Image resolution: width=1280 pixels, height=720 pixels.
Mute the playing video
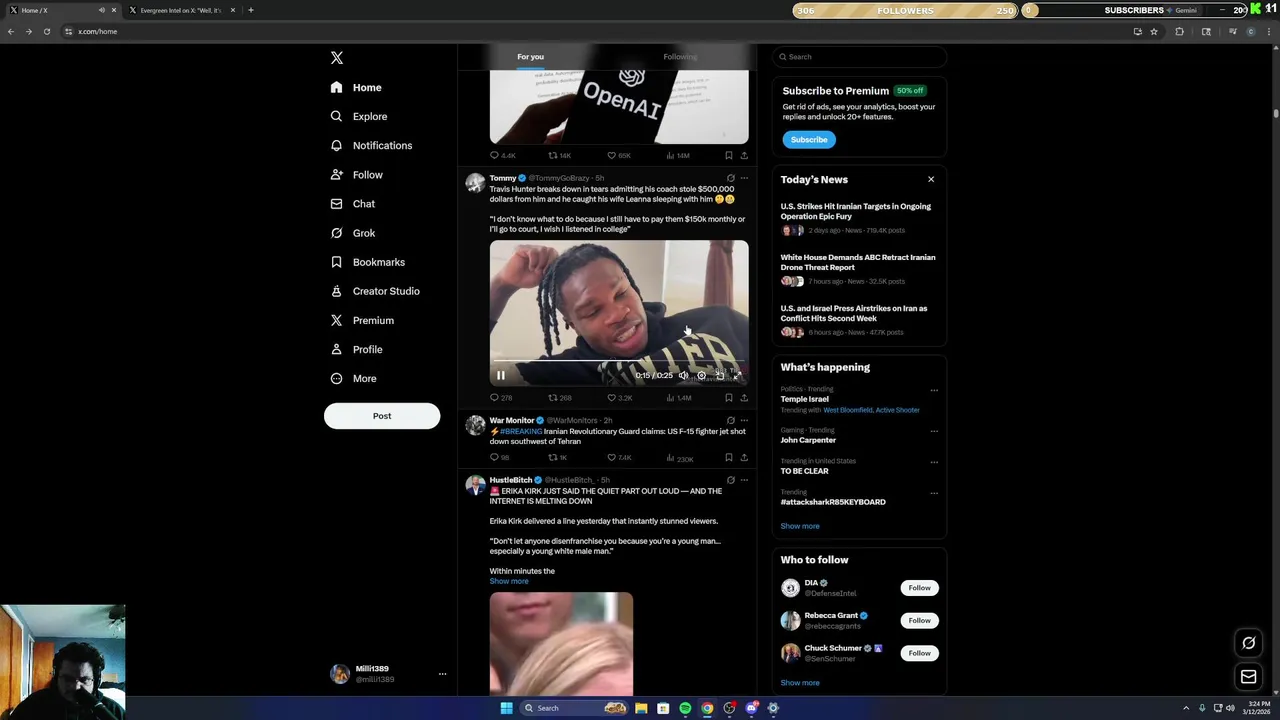[684, 376]
